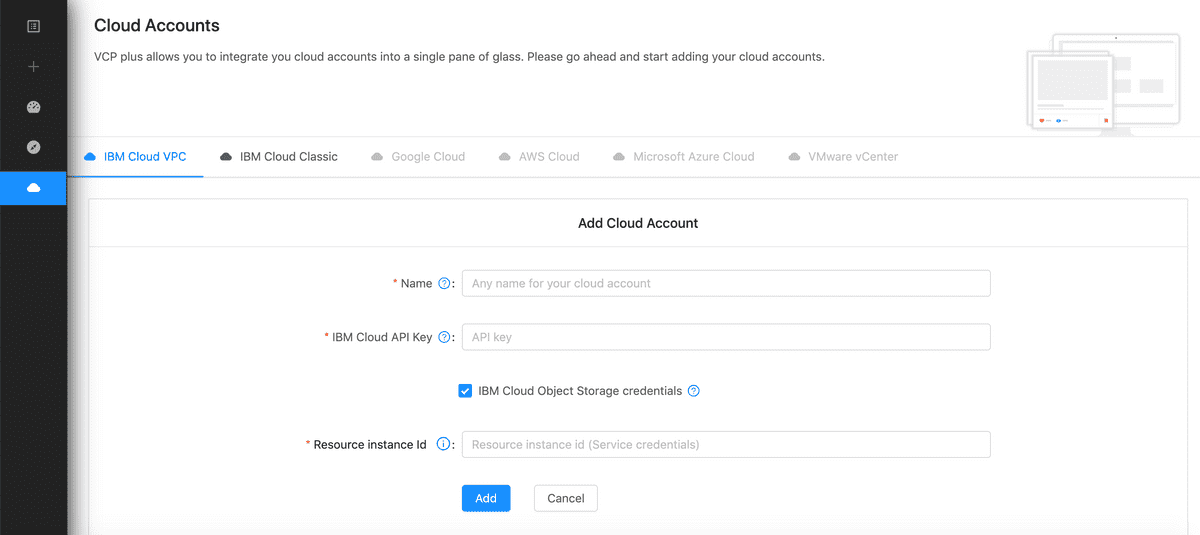Screen dimensions: 1200x535
Task: Click the plus icon in sidebar
Action: click(x=33, y=67)
